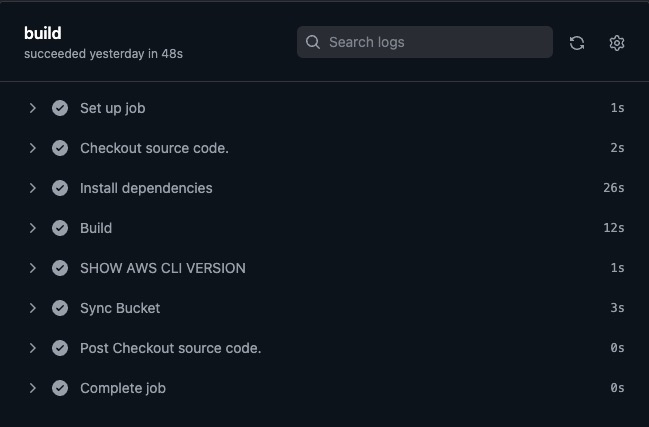Expand the Sync Bucket step
Screen dimensions: 649x427
click(33, 308)
